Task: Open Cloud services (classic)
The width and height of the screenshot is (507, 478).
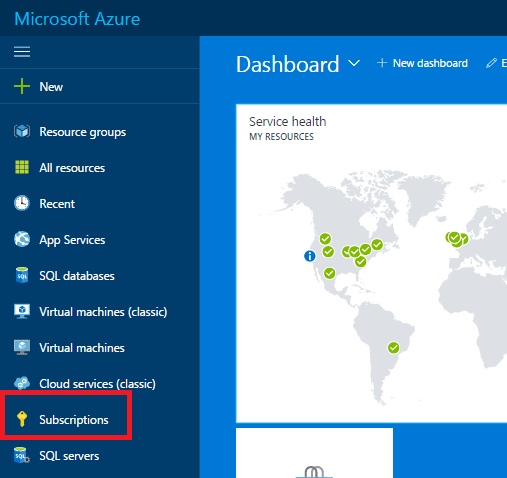Action: (97, 384)
